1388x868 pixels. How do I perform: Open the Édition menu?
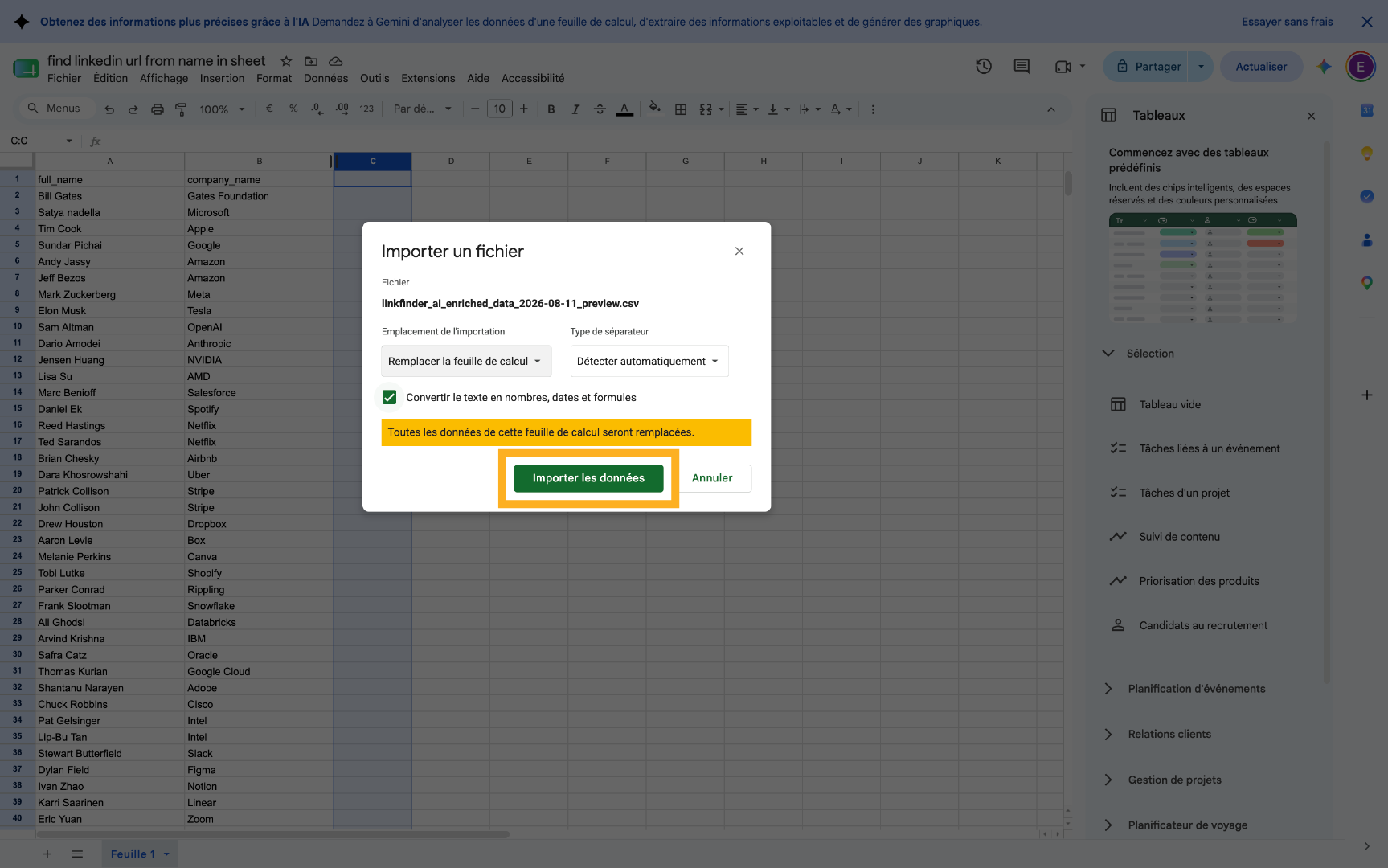point(110,78)
